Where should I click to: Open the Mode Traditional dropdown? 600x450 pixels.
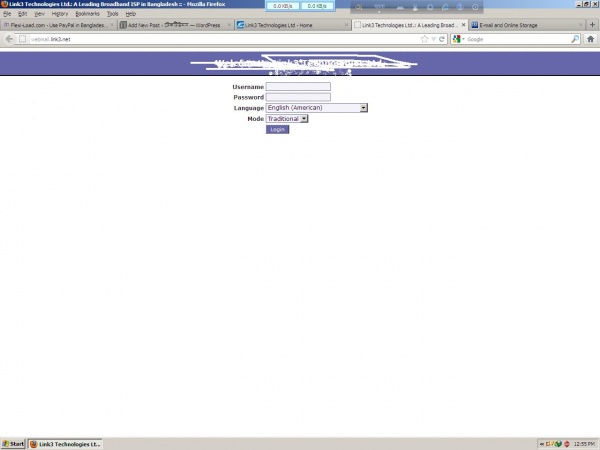[x=287, y=119]
